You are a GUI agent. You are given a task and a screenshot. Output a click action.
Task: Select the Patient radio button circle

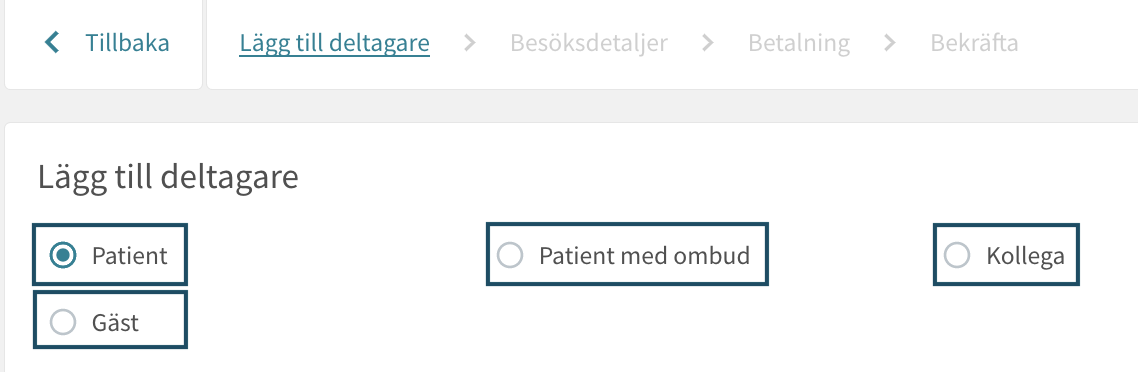point(63,255)
